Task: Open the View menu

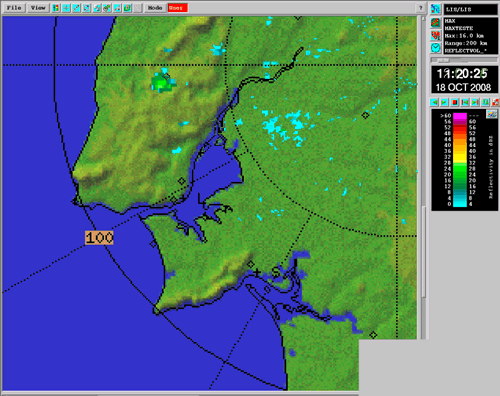Action: [38, 8]
